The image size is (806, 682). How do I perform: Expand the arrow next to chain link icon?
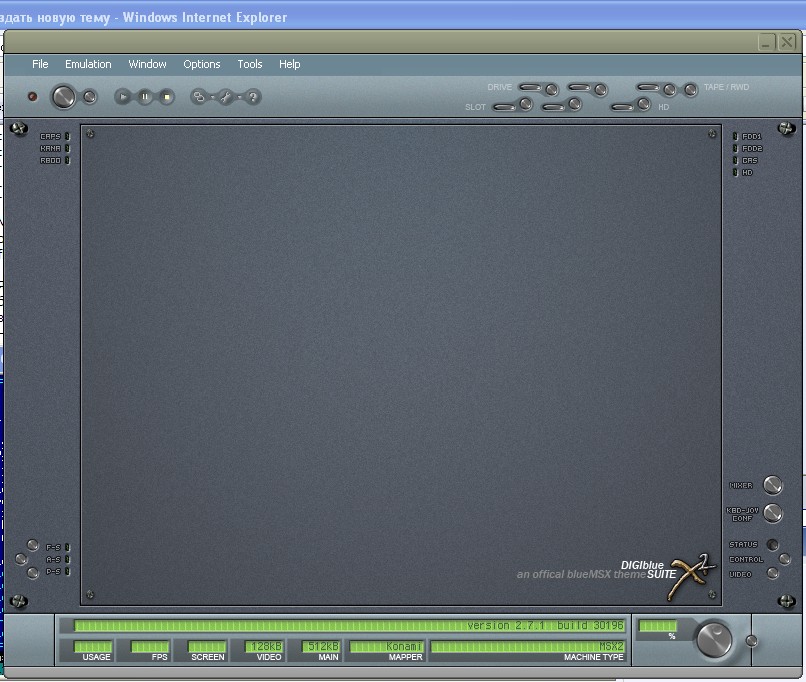[212, 97]
